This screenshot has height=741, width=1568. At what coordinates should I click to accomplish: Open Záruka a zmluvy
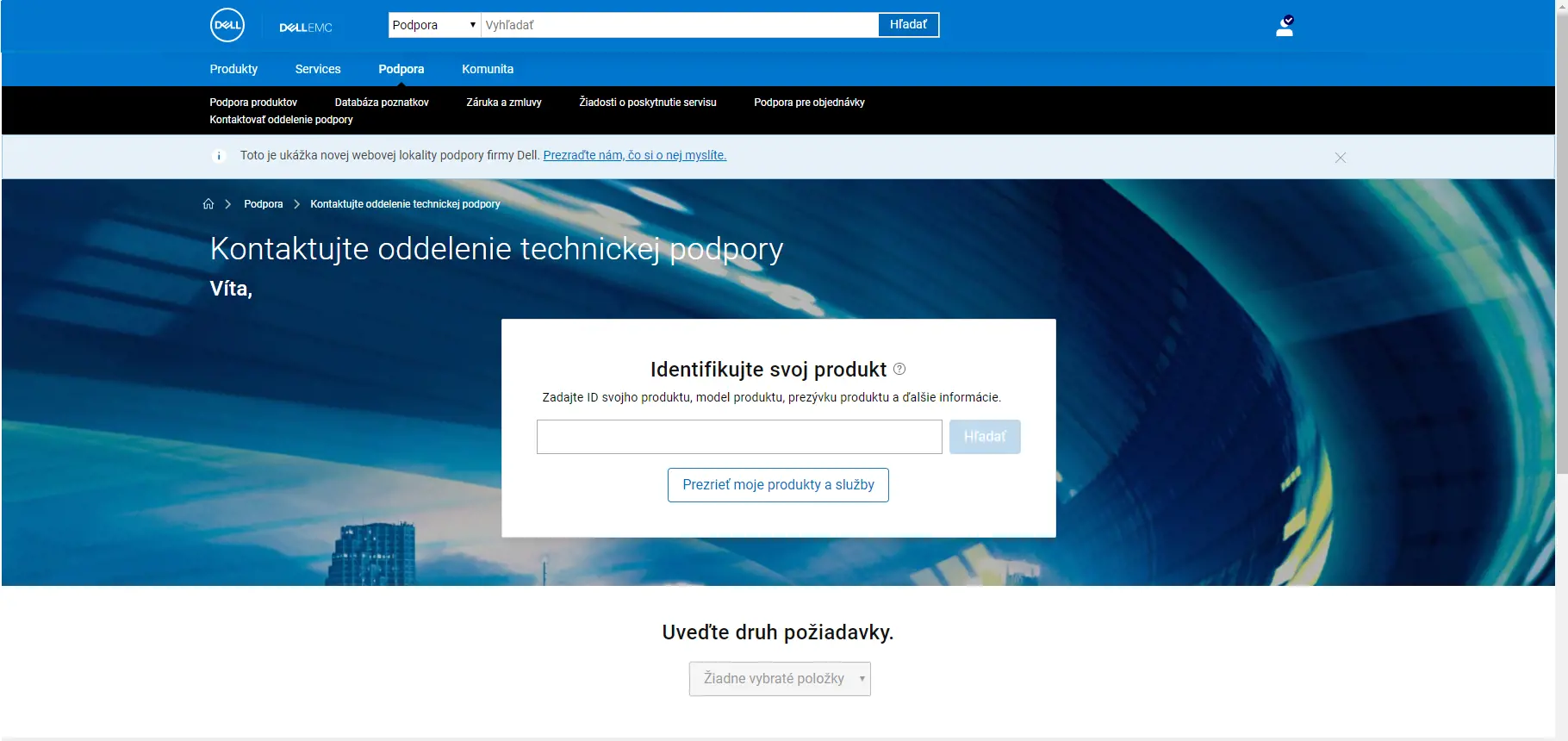504,103
